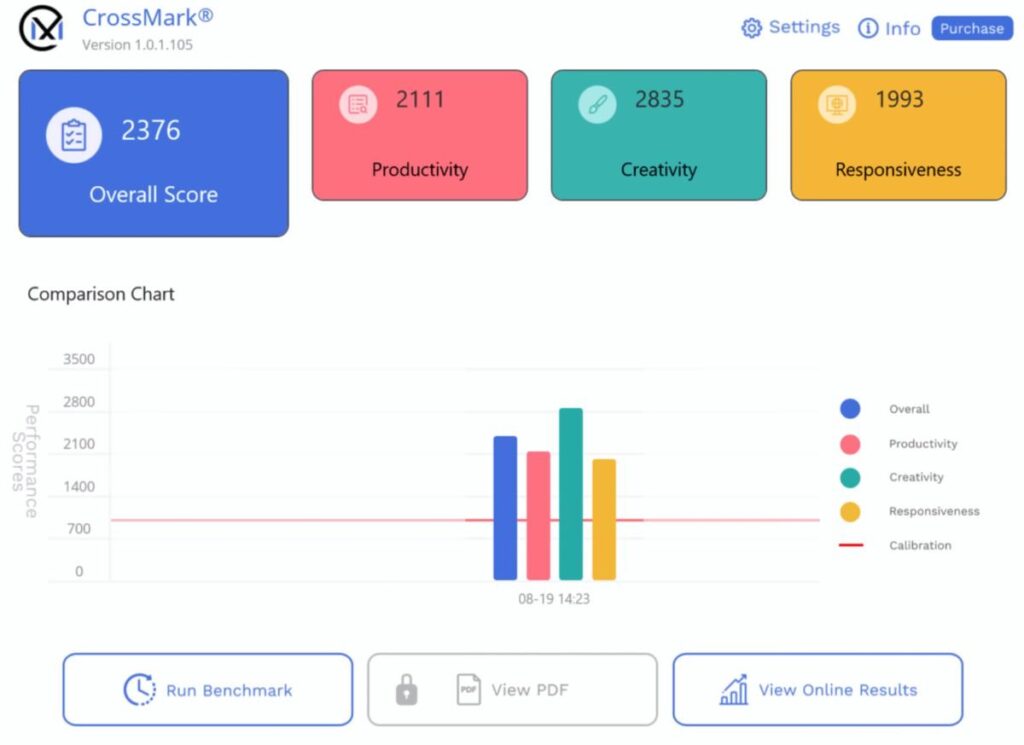Click the CrossMark logo icon
This screenshot has height=745, width=1024.
(x=42, y=29)
